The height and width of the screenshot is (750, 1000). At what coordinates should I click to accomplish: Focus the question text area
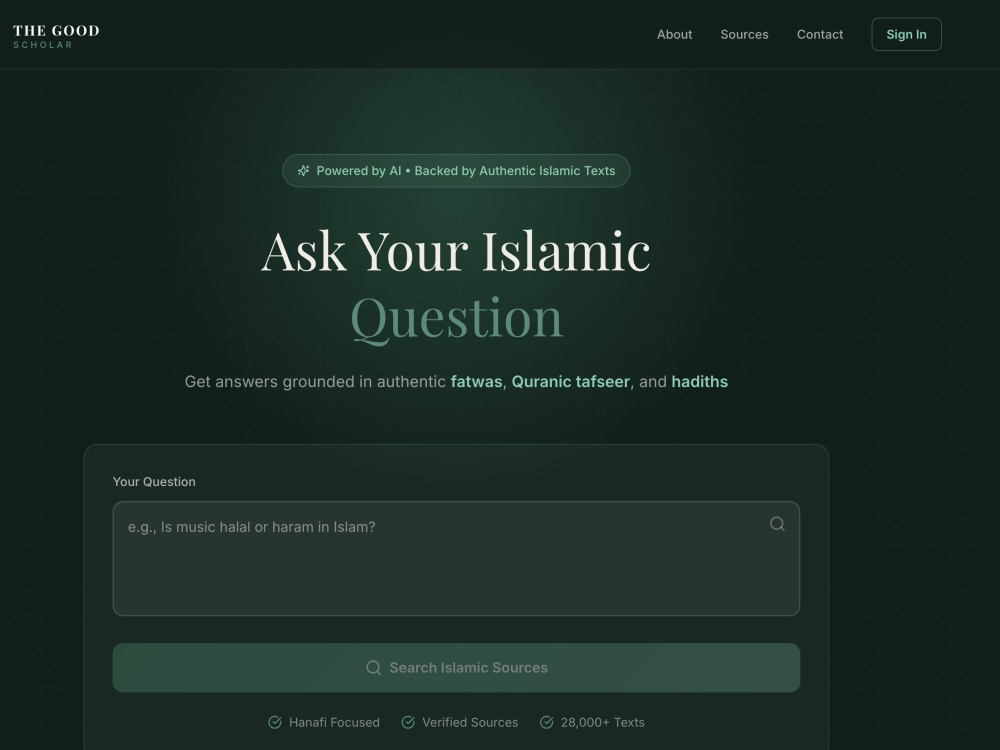tap(456, 559)
